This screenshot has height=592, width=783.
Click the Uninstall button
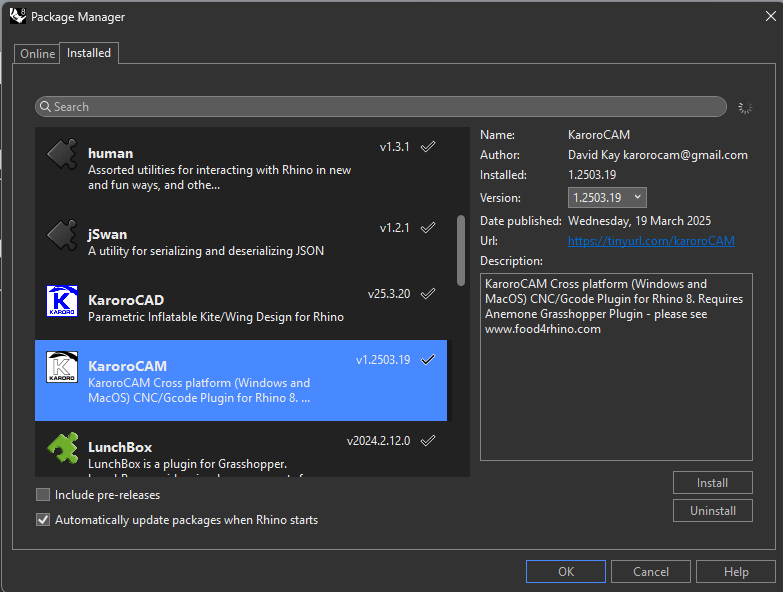click(x=712, y=511)
